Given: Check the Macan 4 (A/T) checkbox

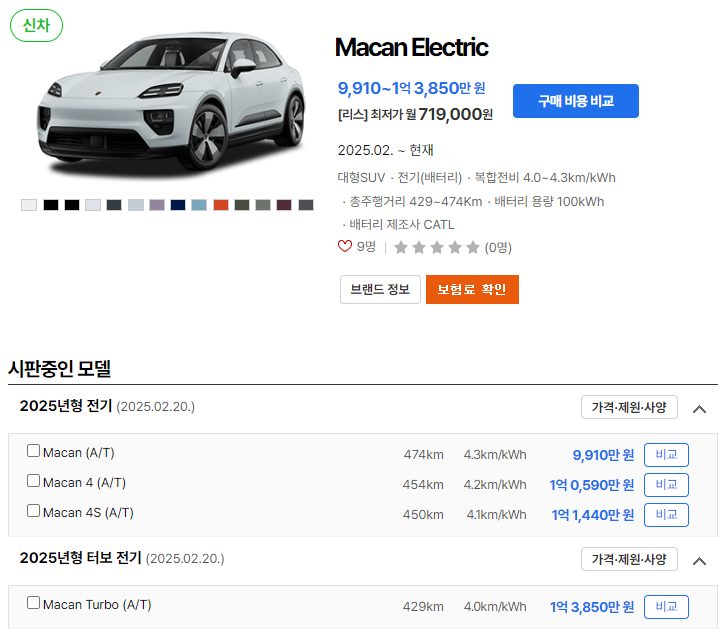Looking at the screenshot, I should 33,481.
